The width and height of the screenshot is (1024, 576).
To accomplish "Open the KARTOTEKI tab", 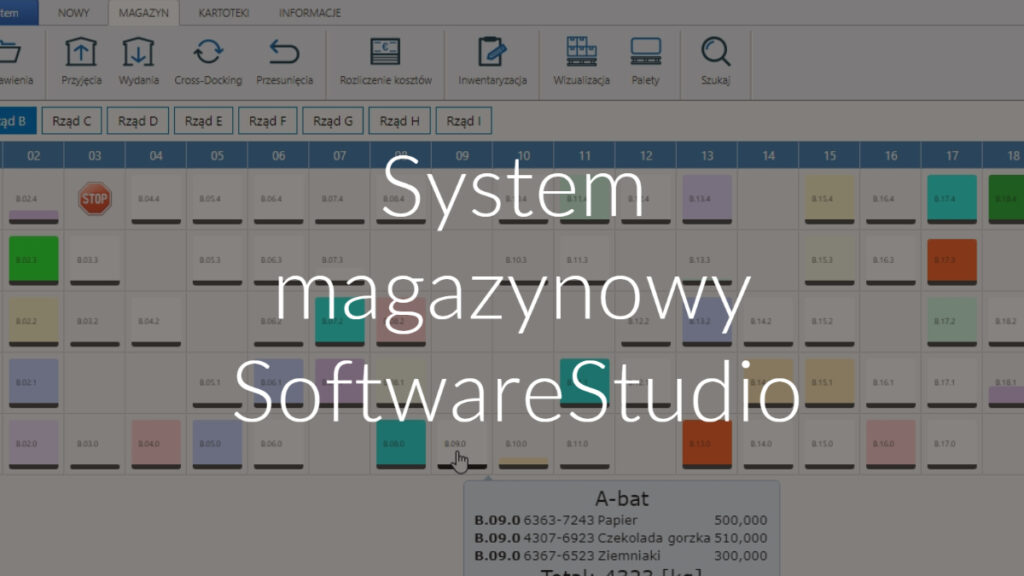I will point(223,12).
